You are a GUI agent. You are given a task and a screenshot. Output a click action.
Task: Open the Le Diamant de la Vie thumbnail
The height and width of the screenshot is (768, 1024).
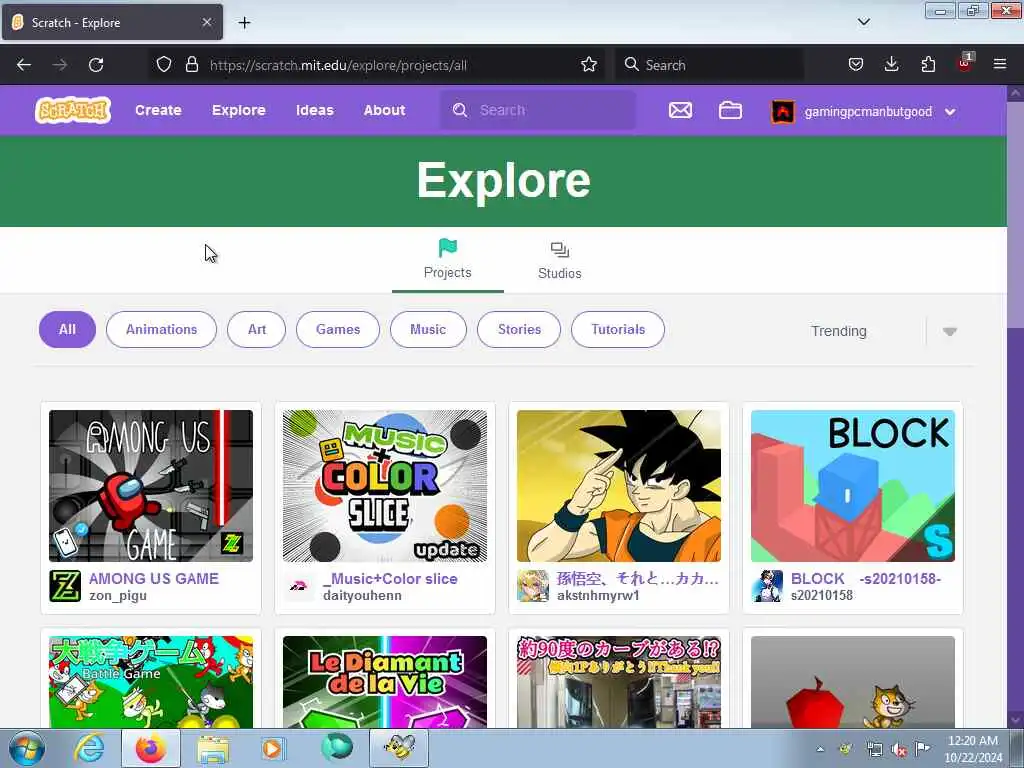(x=385, y=682)
